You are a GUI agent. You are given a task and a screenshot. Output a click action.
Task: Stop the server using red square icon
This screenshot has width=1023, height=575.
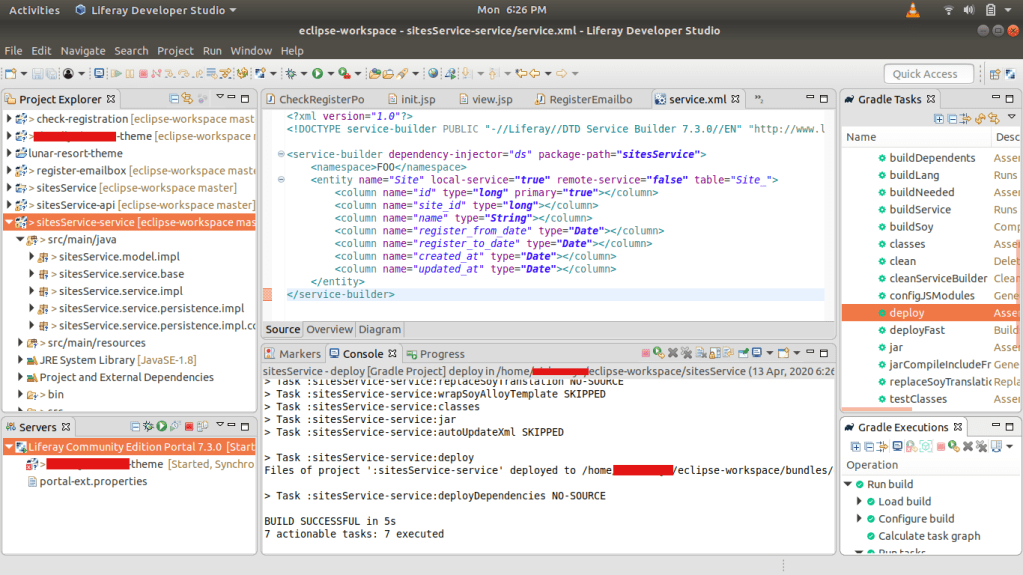click(188, 427)
